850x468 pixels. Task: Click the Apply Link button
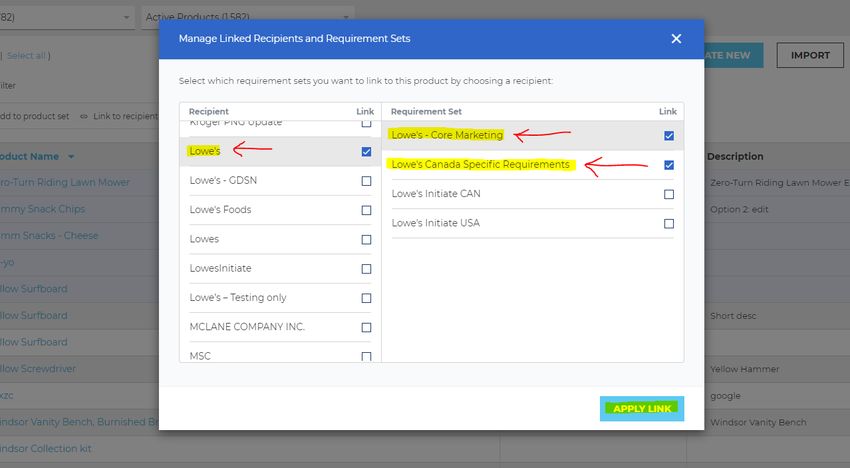click(x=642, y=408)
